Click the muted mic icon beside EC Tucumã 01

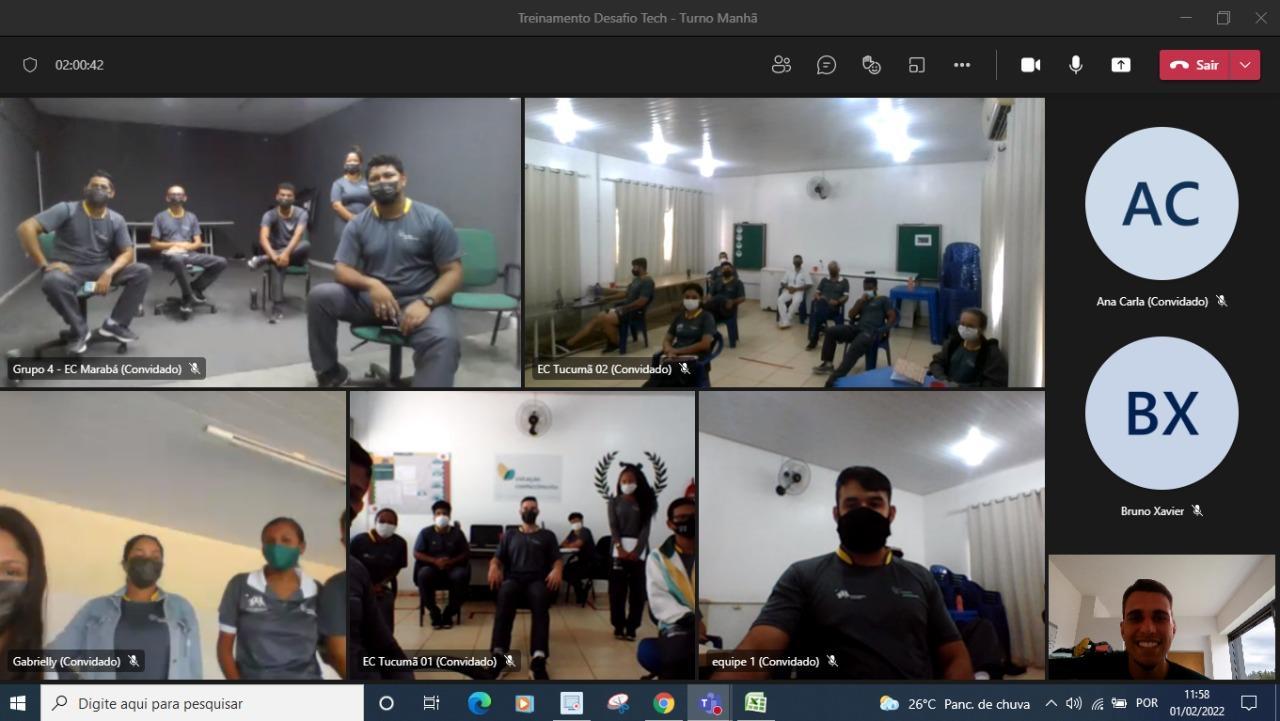(x=510, y=661)
